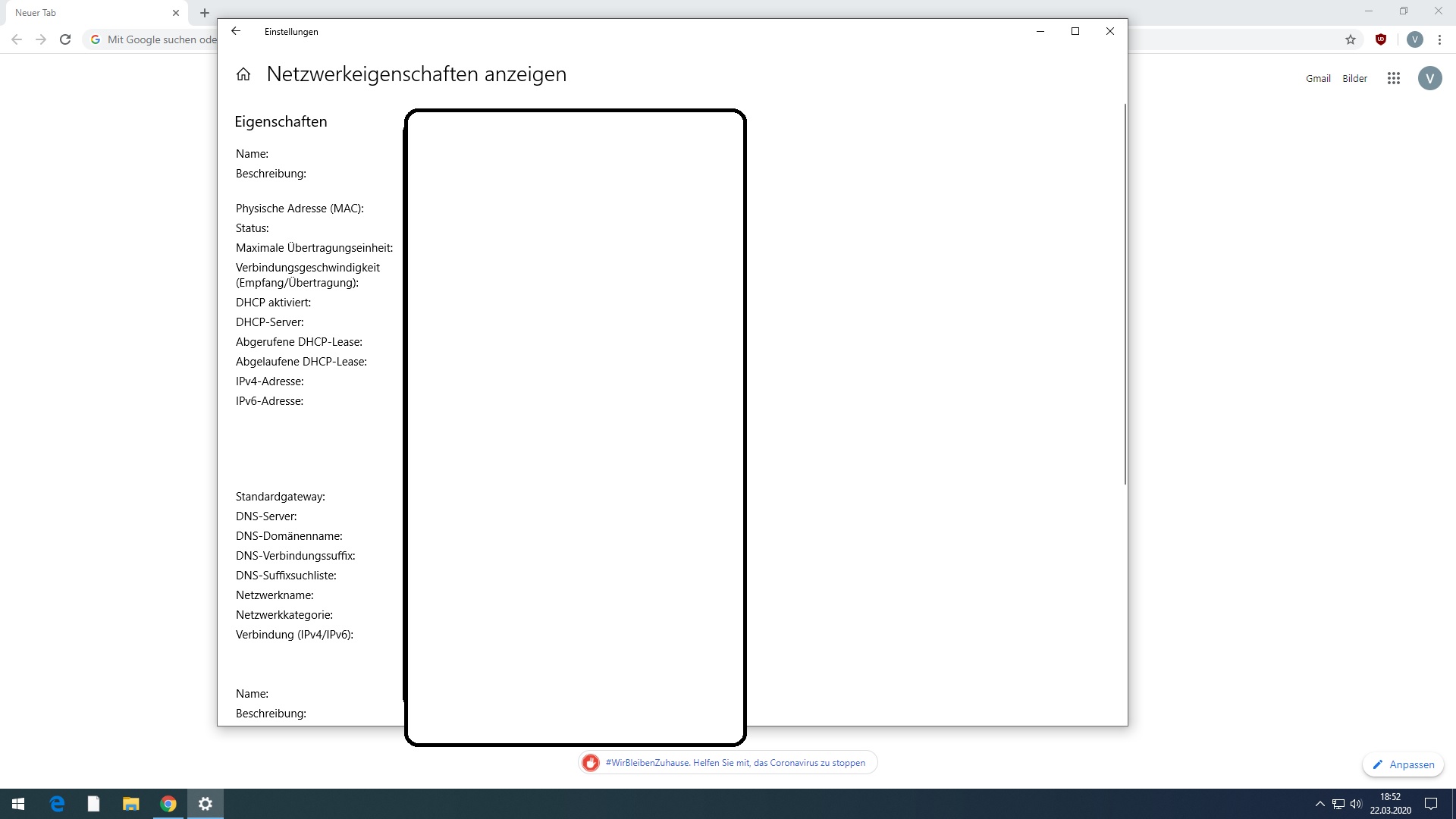Click the WirBleibenZuhause Coronavirus link

click(734, 763)
